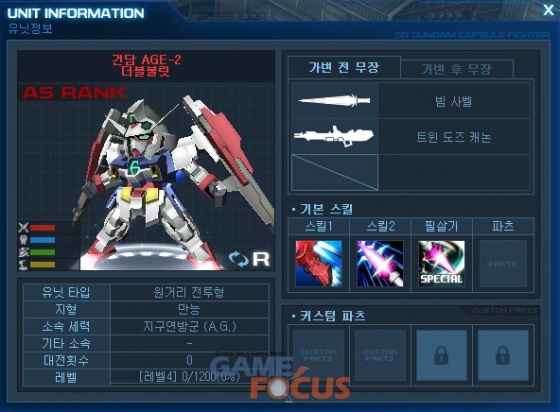Click the second locked custom parts slot
This screenshot has height=412, width=560.
click(x=503, y=355)
